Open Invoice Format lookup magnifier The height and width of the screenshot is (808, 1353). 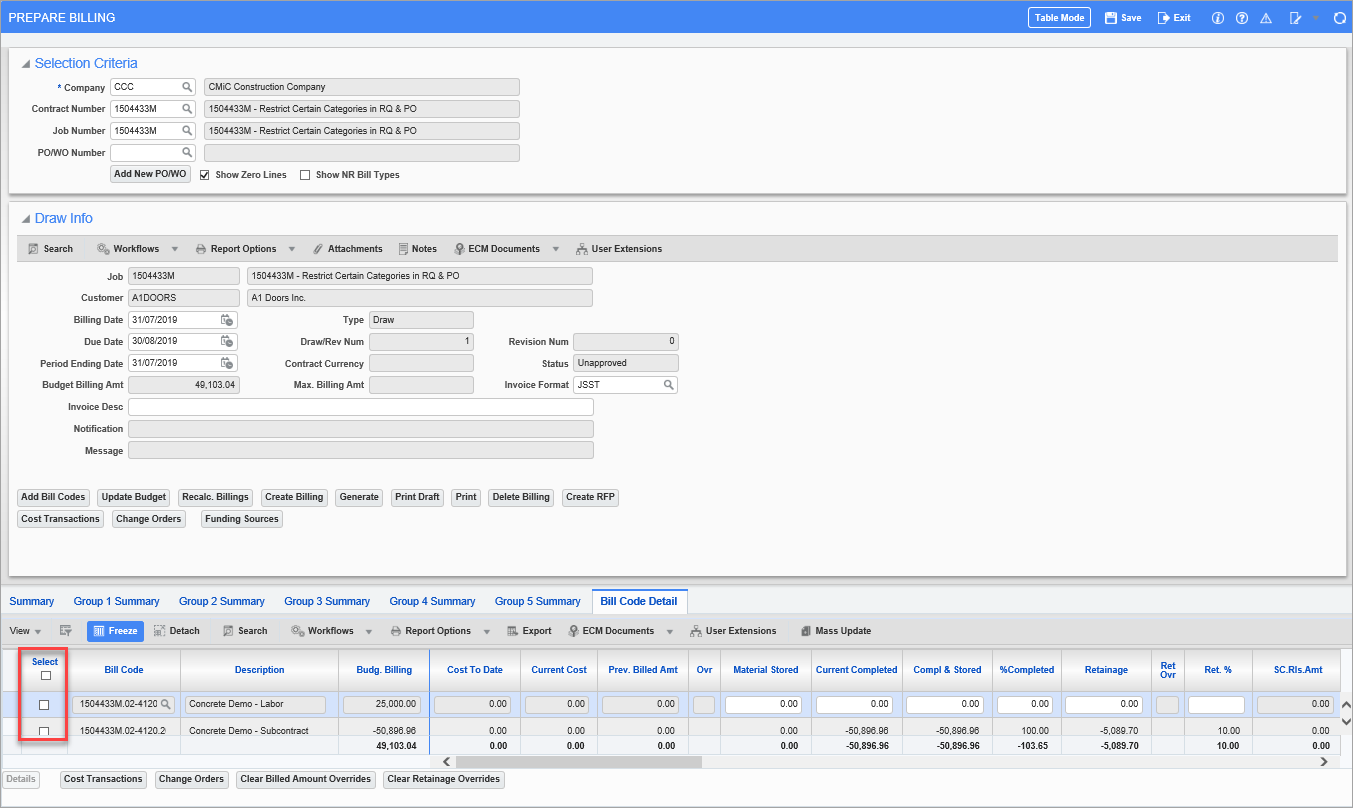pyautogui.click(x=669, y=385)
